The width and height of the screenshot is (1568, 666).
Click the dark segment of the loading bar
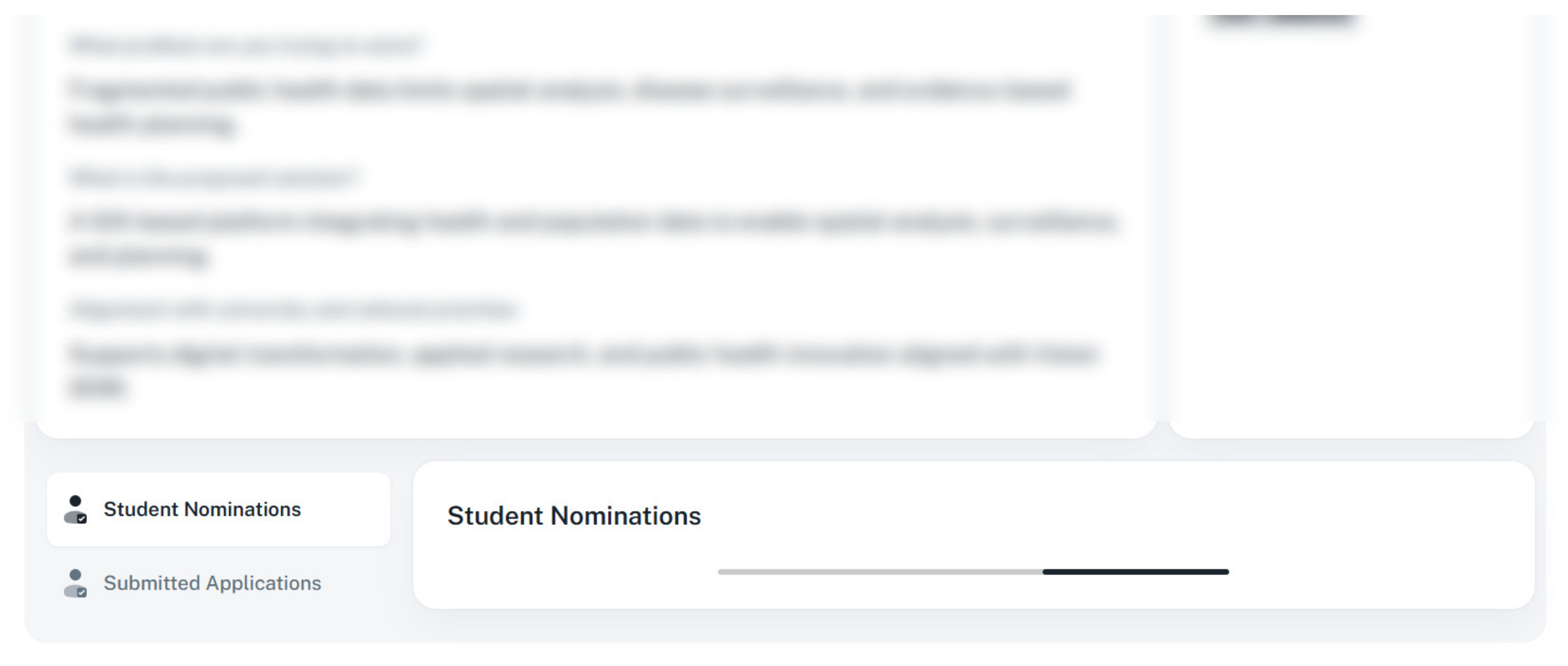(x=1136, y=572)
